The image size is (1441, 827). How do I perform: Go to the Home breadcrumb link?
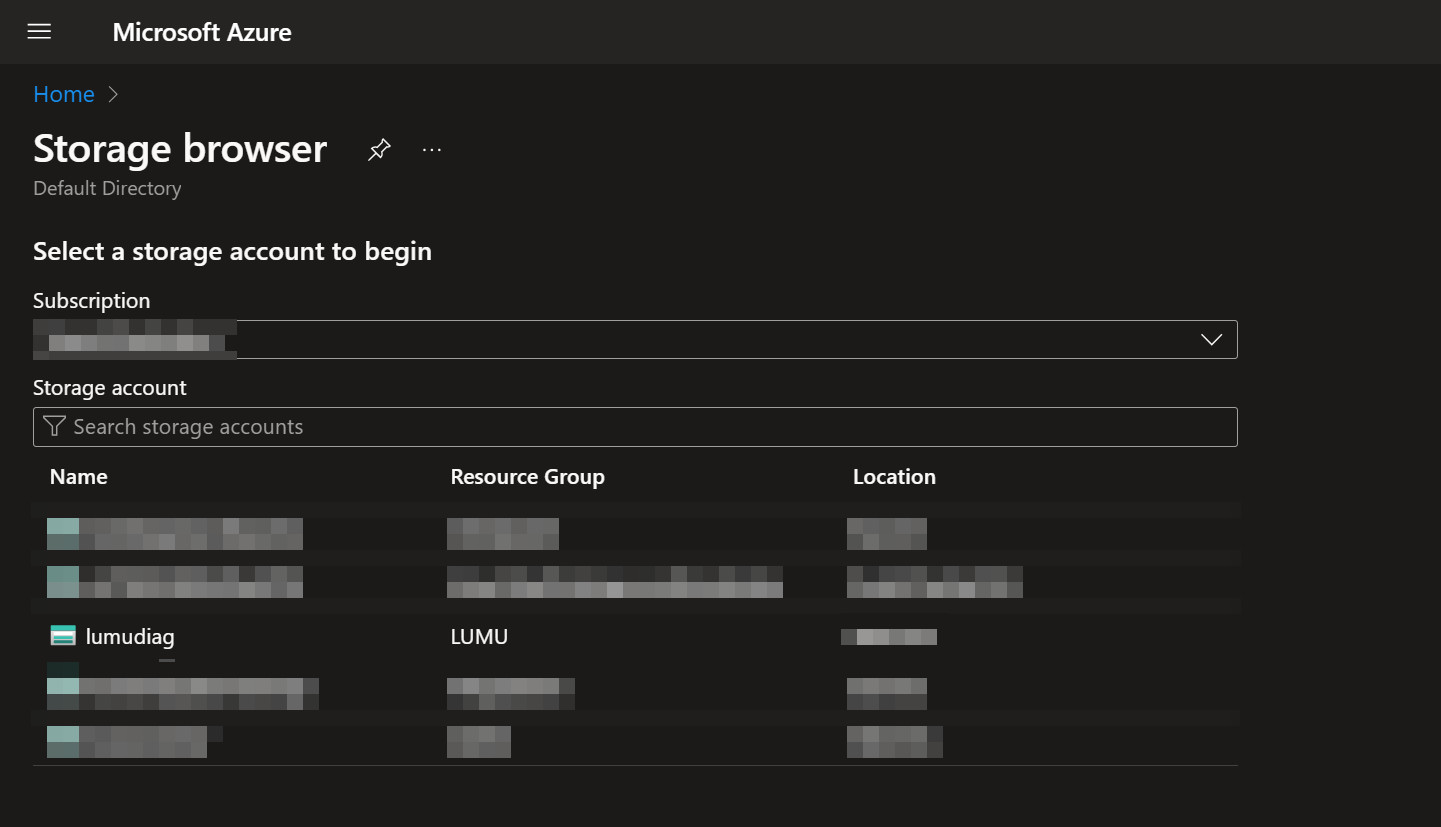[x=64, y=94]
